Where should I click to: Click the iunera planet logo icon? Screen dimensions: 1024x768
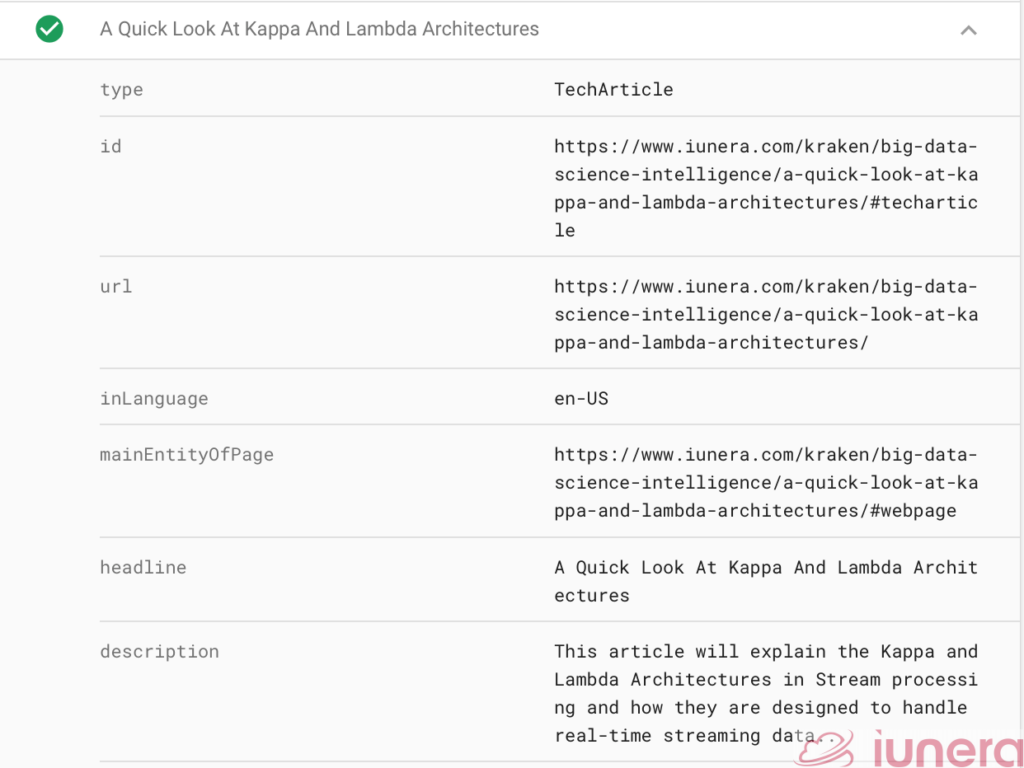click(x=826, y=747)
